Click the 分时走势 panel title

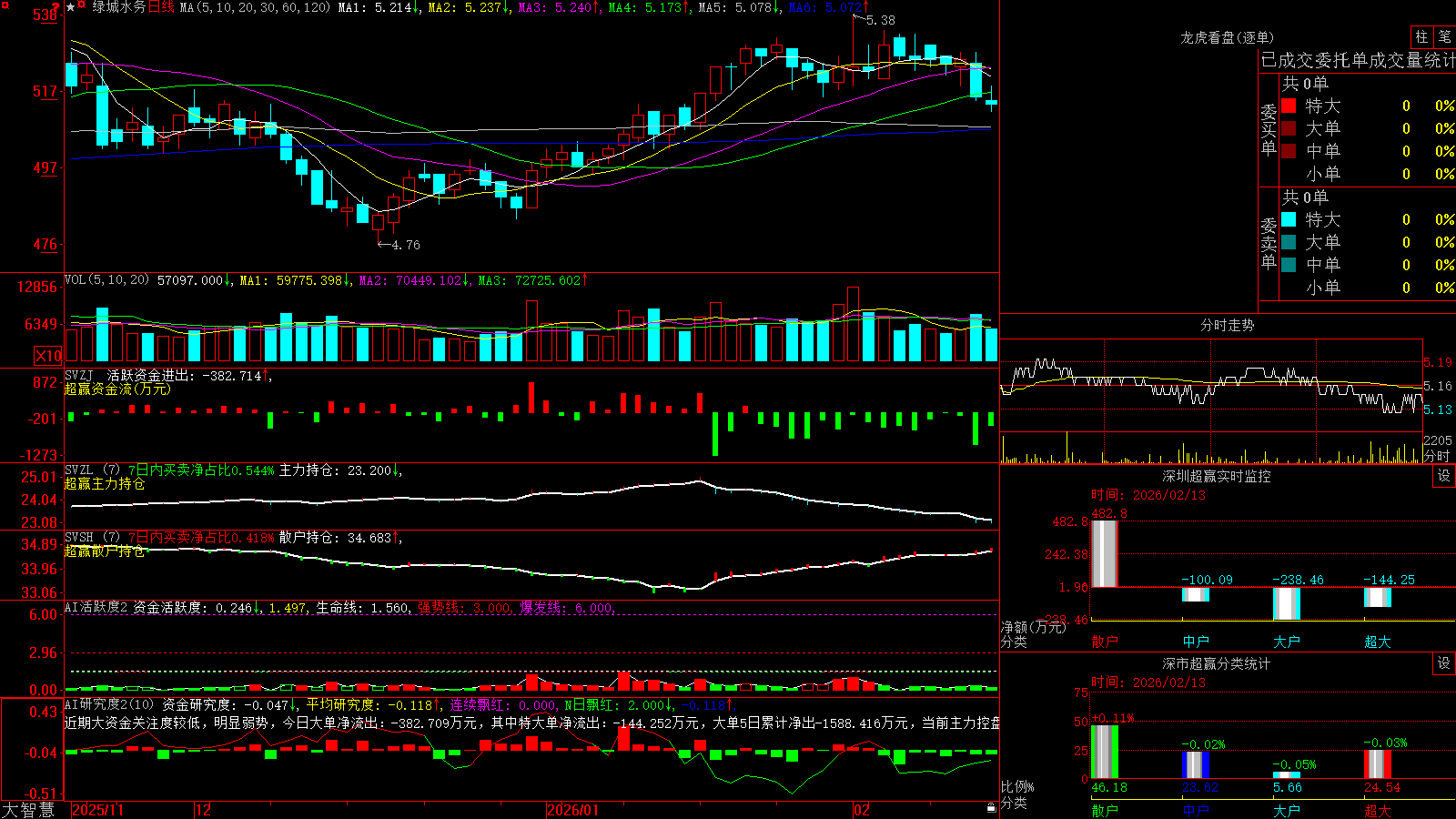[1228, 325]
